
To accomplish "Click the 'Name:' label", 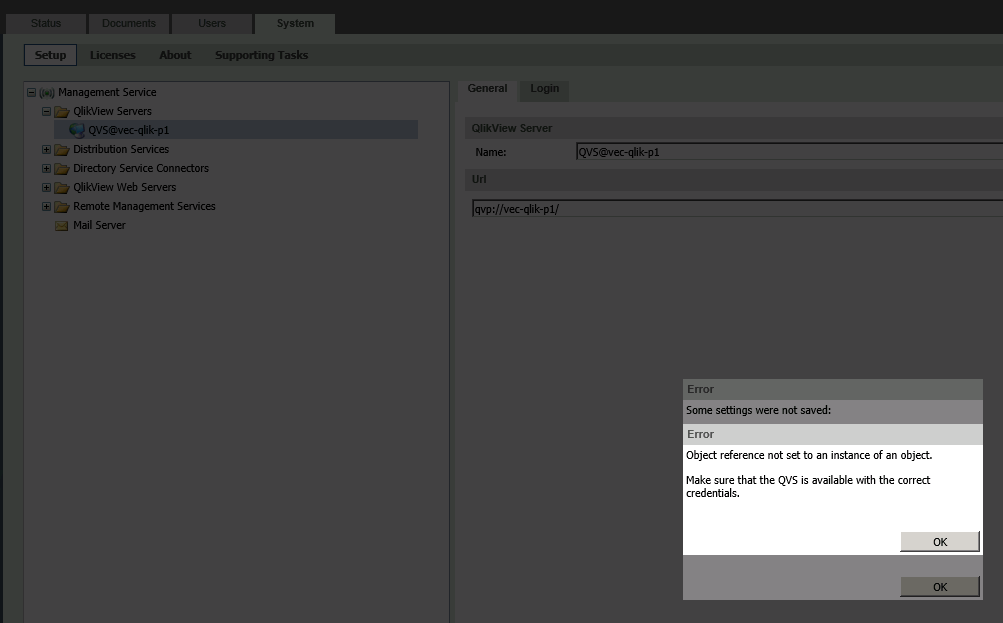I will point(491,152).
